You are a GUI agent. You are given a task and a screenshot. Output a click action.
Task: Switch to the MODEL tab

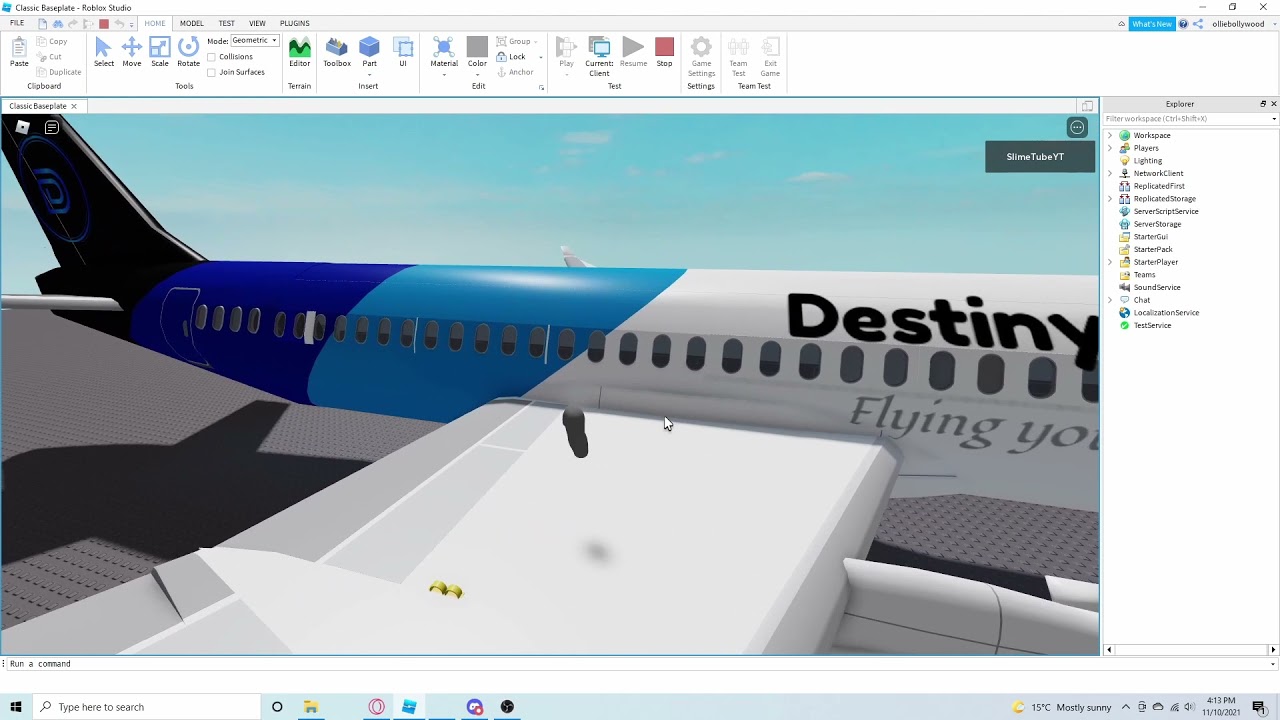(191, 23)
